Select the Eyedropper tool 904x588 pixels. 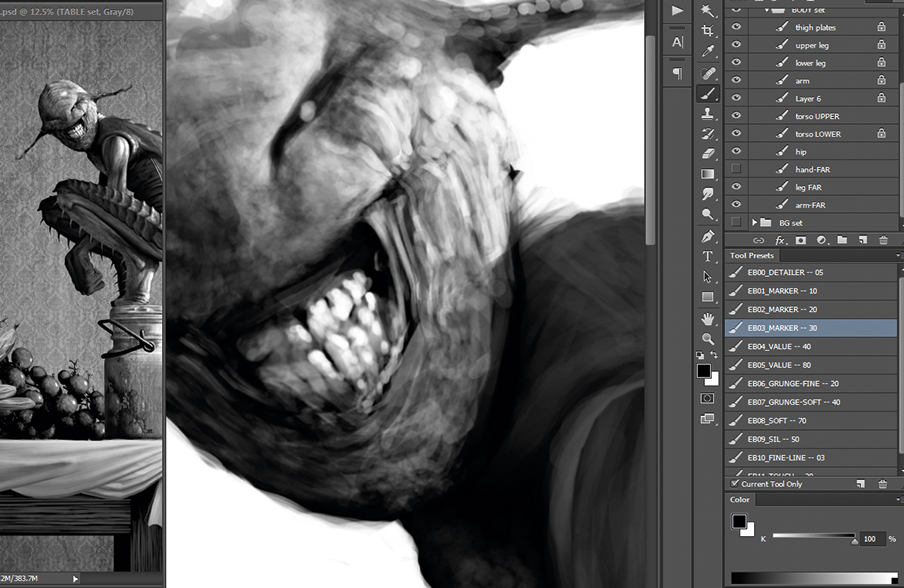(x=708, y=52)
